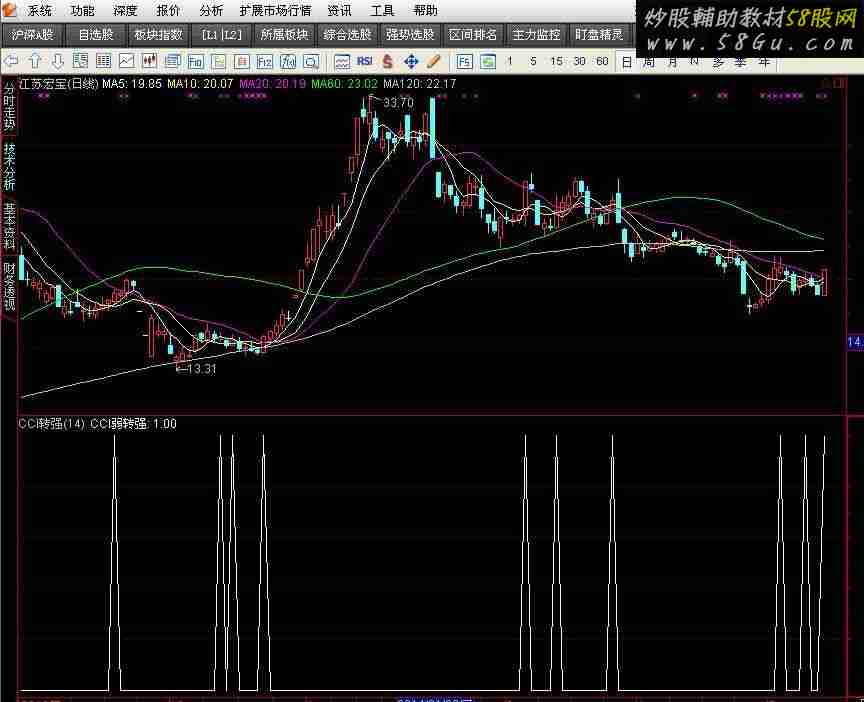Open the 工具 menu
This screenshot has width=864, height=702.
click(x=382, y=10)
